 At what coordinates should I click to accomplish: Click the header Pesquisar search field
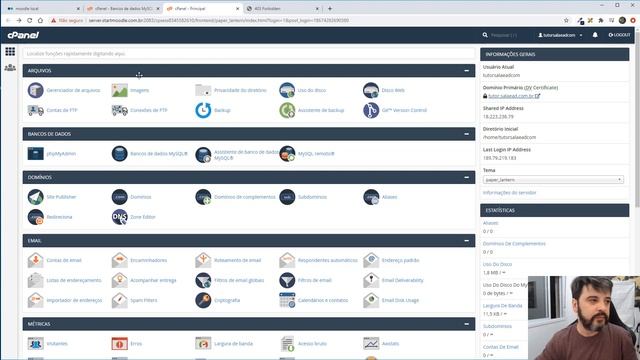click(504, 35)
